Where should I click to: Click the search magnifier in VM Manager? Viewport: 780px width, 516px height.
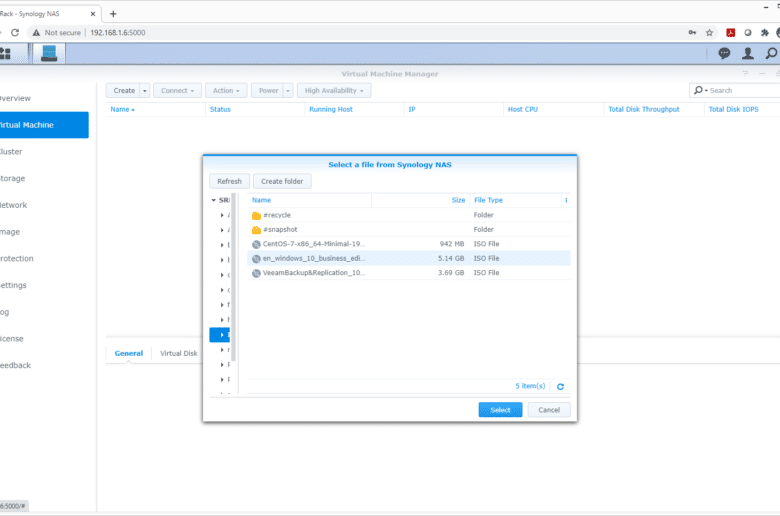(699, 90)
